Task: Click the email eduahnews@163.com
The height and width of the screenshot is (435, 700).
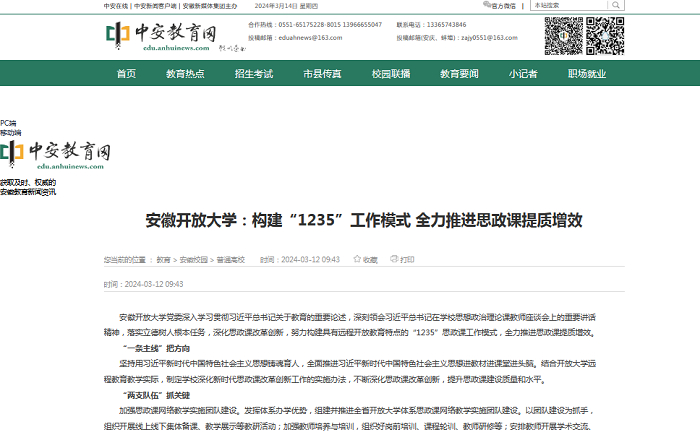Action: point(310,38)
